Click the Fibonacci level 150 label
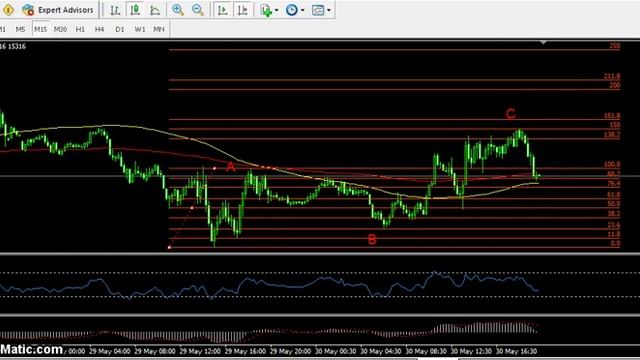 click(615, 125)
